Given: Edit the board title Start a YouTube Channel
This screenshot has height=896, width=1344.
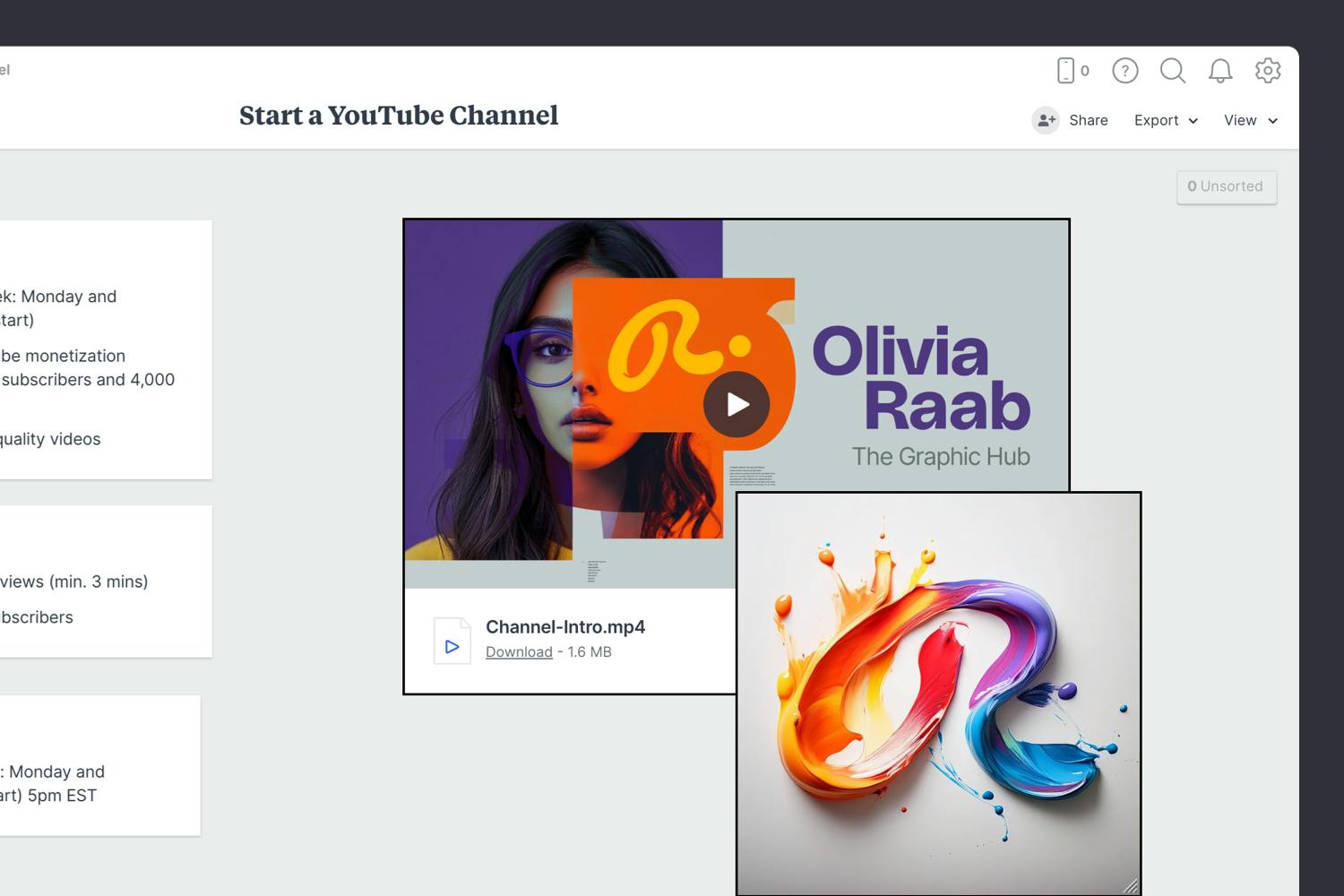Looking at the screenshot, I should coord(399,116).
